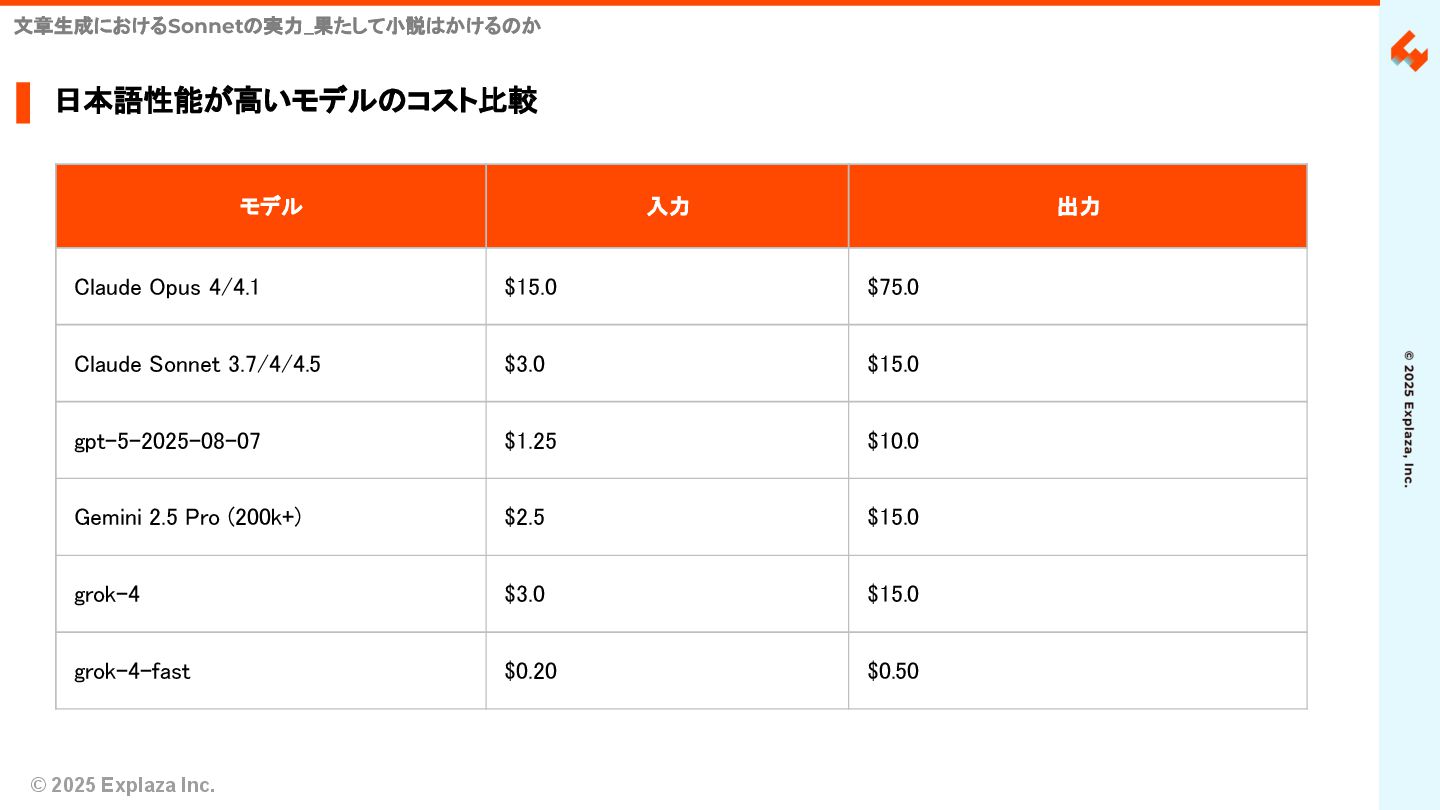Select the Gemini 2.5 Pro (200k+) cell
This screenshot has width=1440, height=810.
pos(271,517)
